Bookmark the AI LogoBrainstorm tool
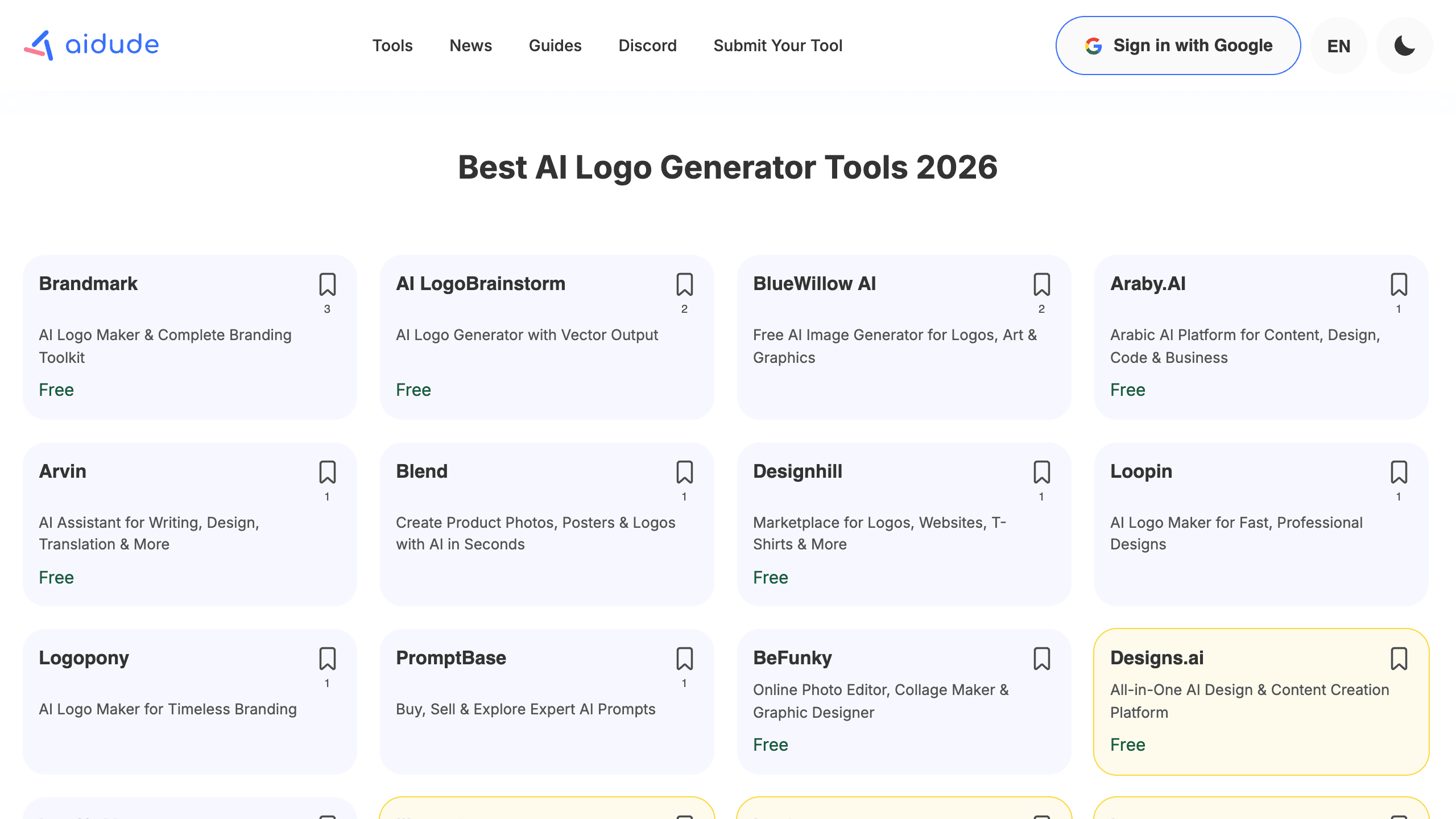The height and width of the screenshot is (819, 1456). point(685,284)
